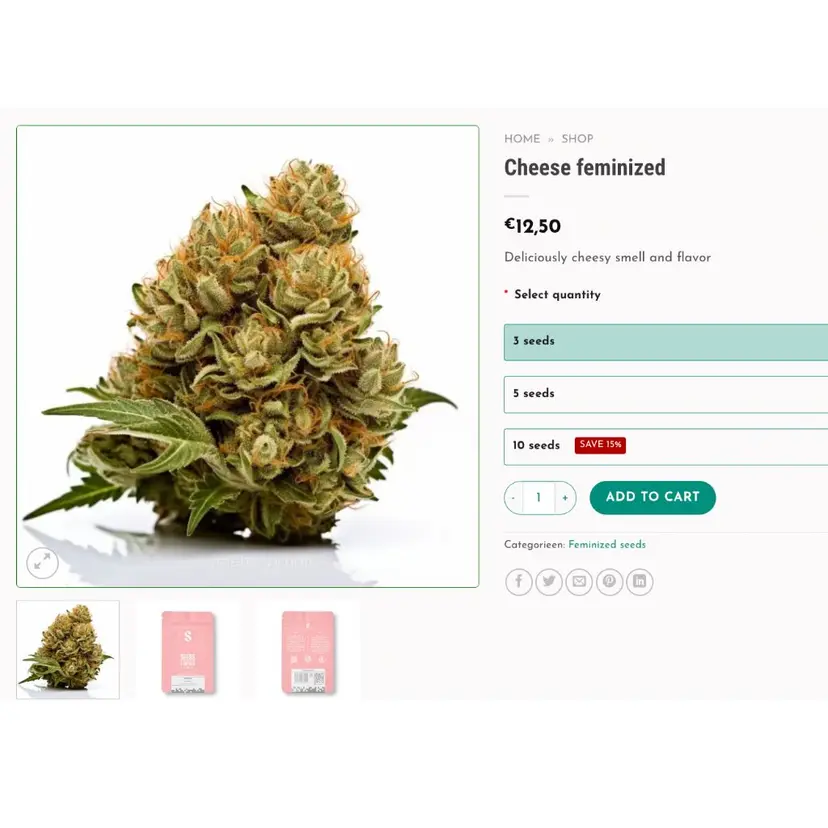Go to HOME breadcrumb
The image size is (828, 828).
[x=522, y=139]
